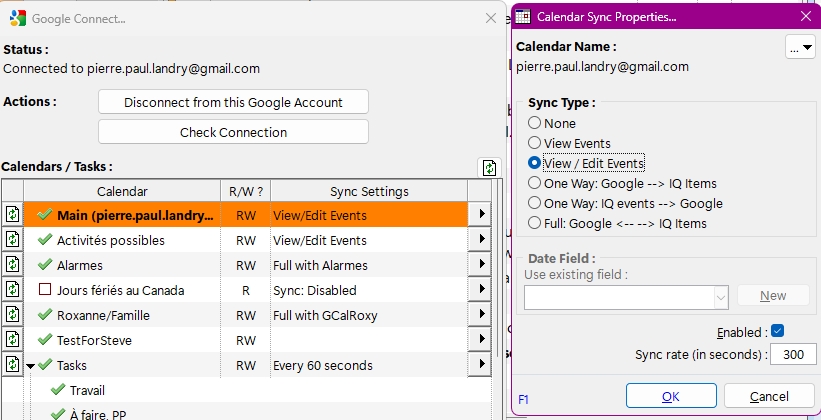Open arrow menu for TestForSteve row
The image size is (821, 420).
coord(480,340)
